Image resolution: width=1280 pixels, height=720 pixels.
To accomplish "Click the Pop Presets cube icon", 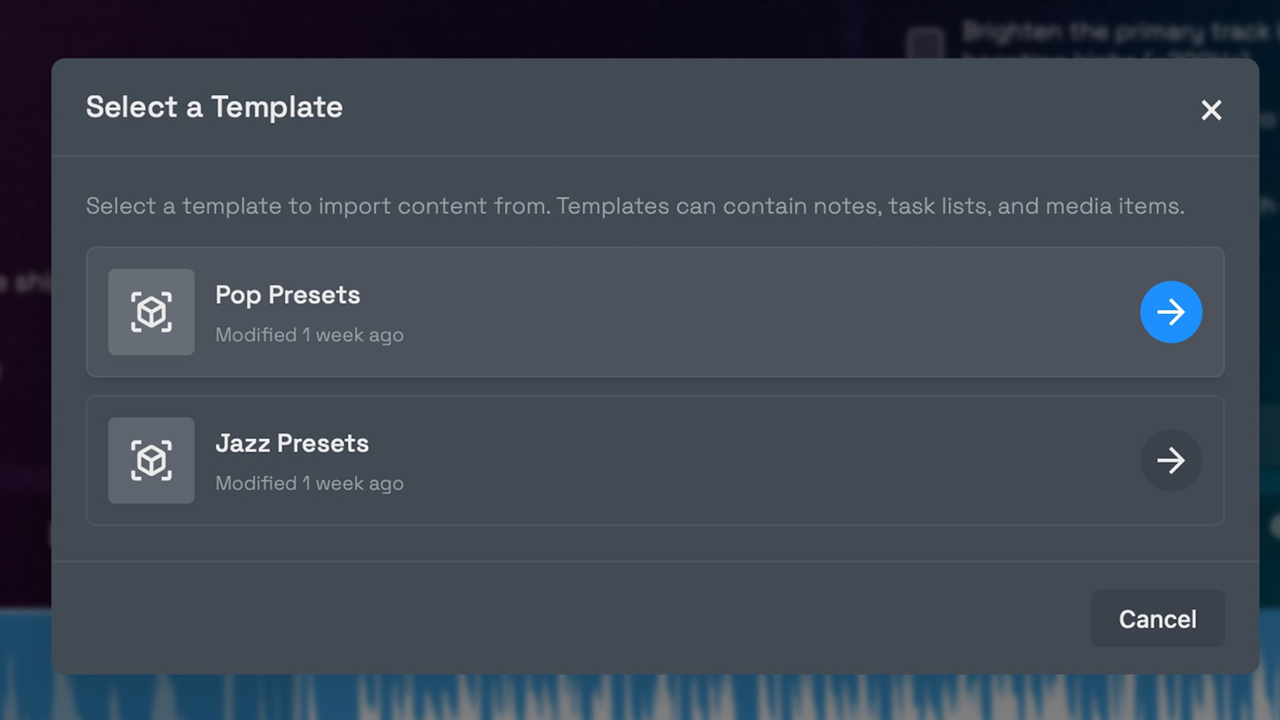I will tap(151, 312).
